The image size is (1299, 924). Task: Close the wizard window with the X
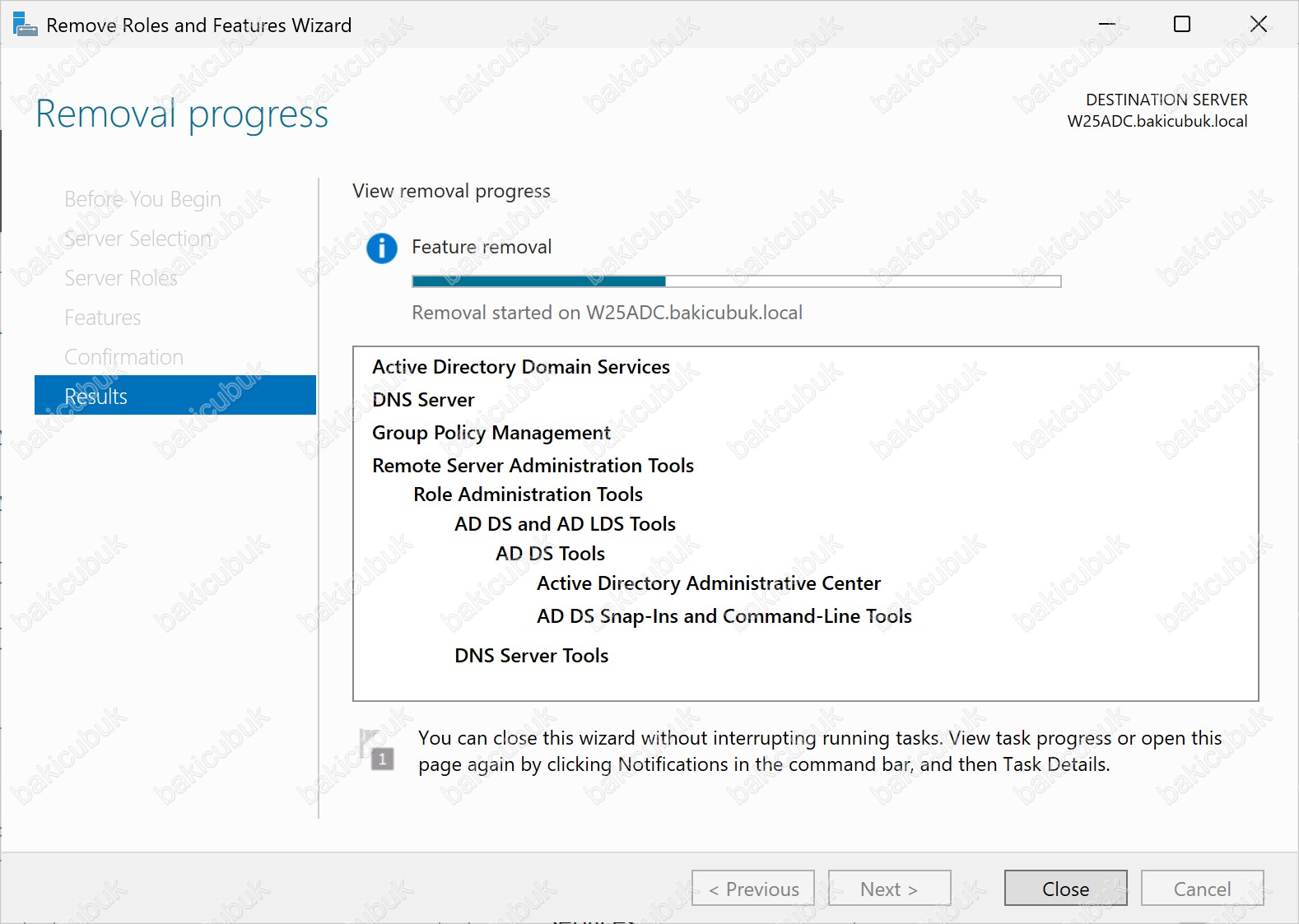[1258, 24]
